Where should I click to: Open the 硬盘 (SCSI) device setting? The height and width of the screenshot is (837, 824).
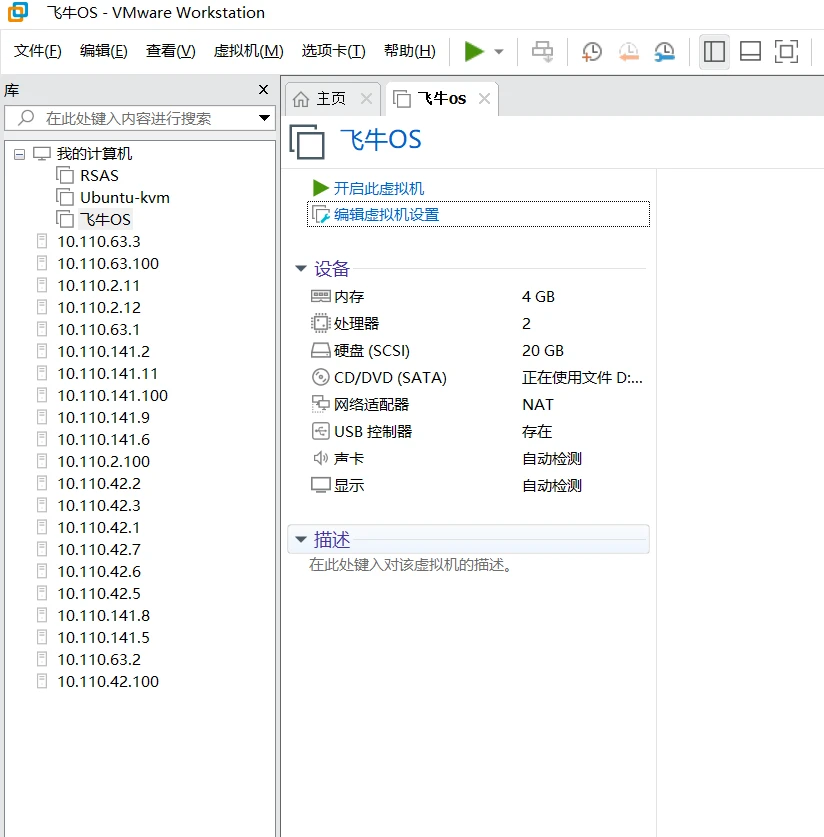[x=361, y=351]
